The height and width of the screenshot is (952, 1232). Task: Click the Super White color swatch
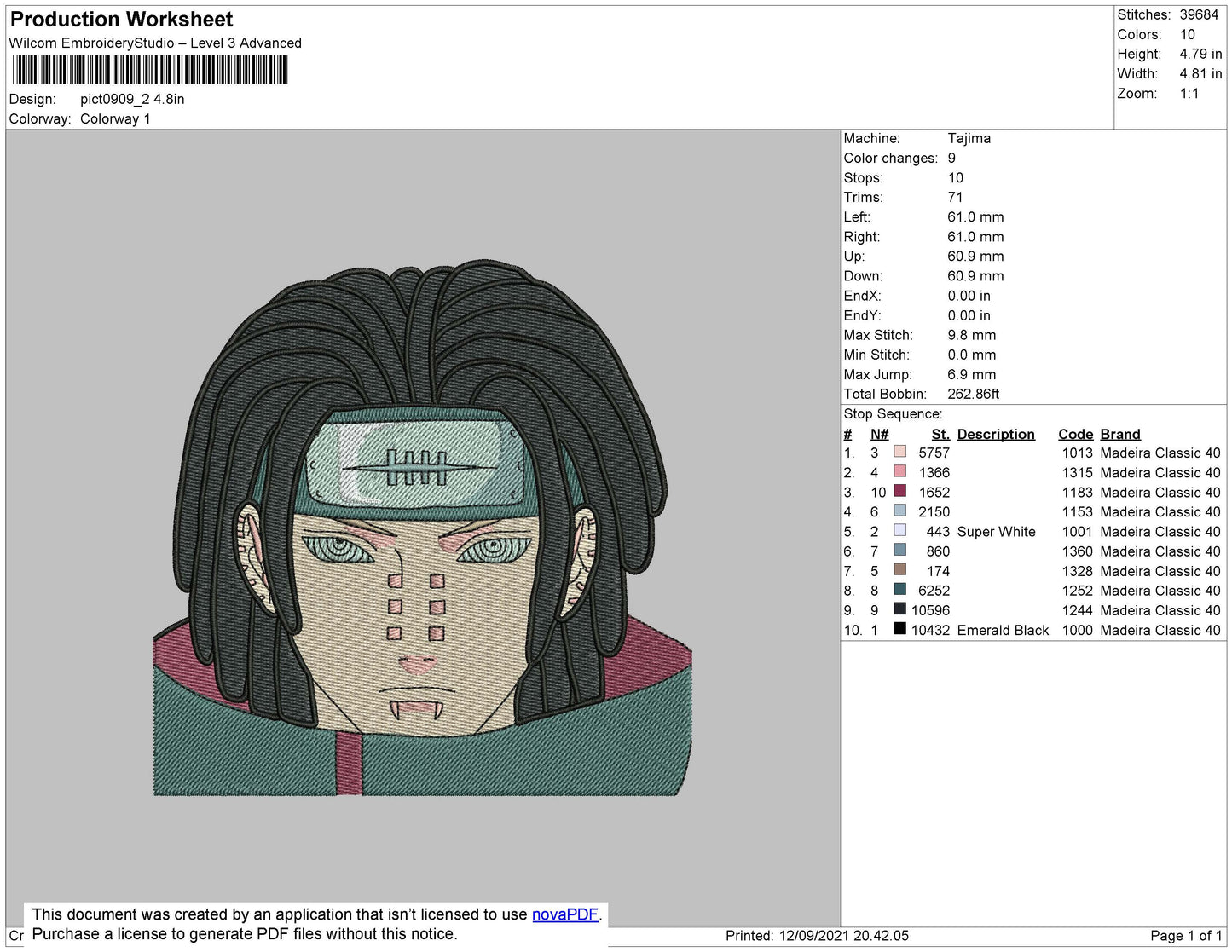click(x=899, y=530)
